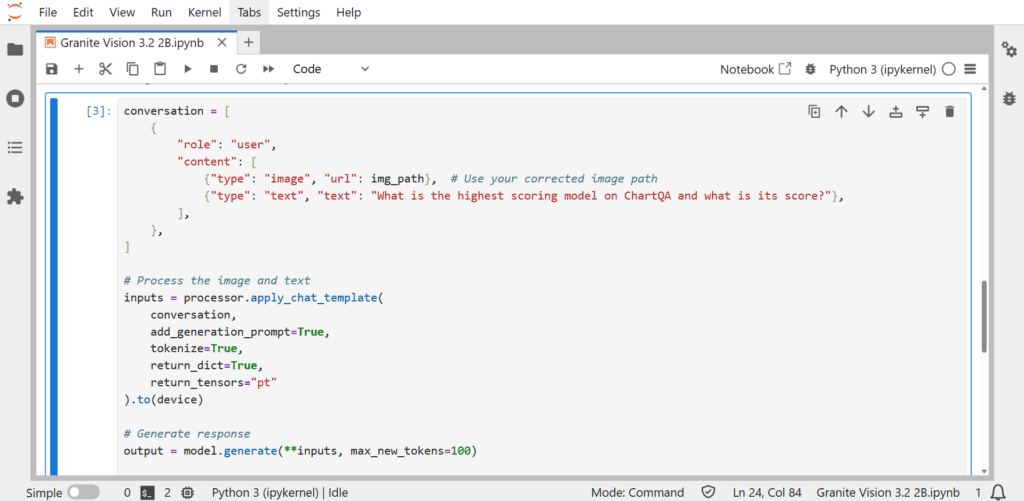Insert a new cell with the plus icon
The image size is (1024, 501).
[x=79, y=69]
